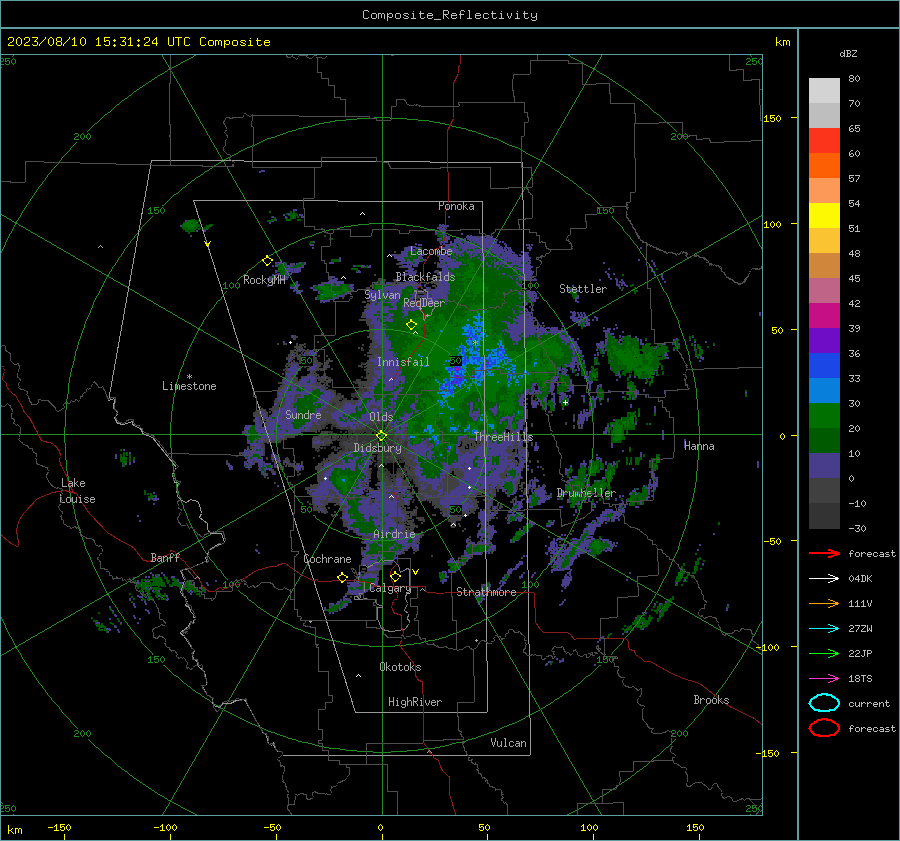
Task: Click the yellow diamond marker below Cochrane
Action: pos(342,577)
